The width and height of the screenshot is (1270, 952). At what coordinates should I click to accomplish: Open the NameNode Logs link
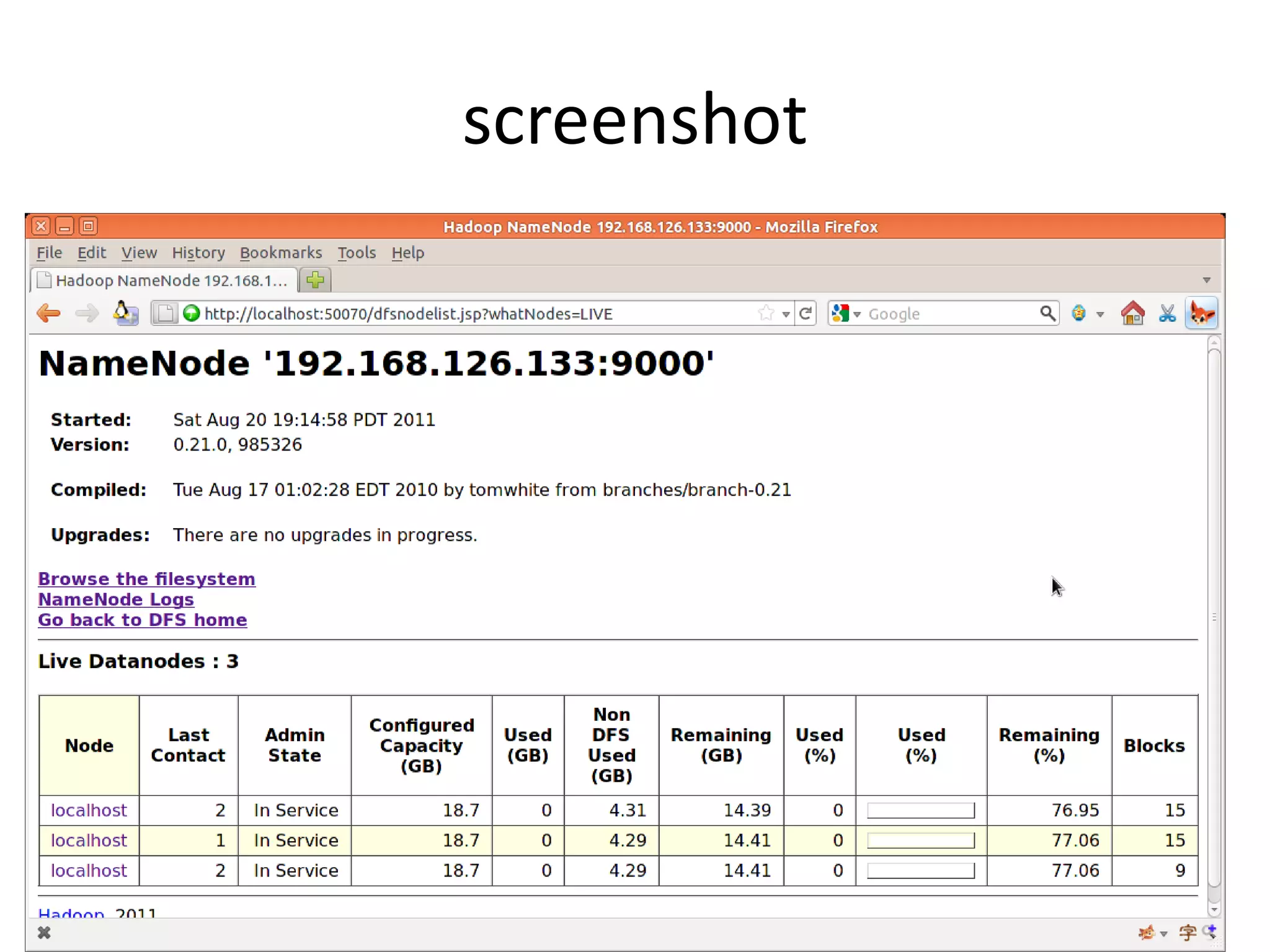[116, 599]
